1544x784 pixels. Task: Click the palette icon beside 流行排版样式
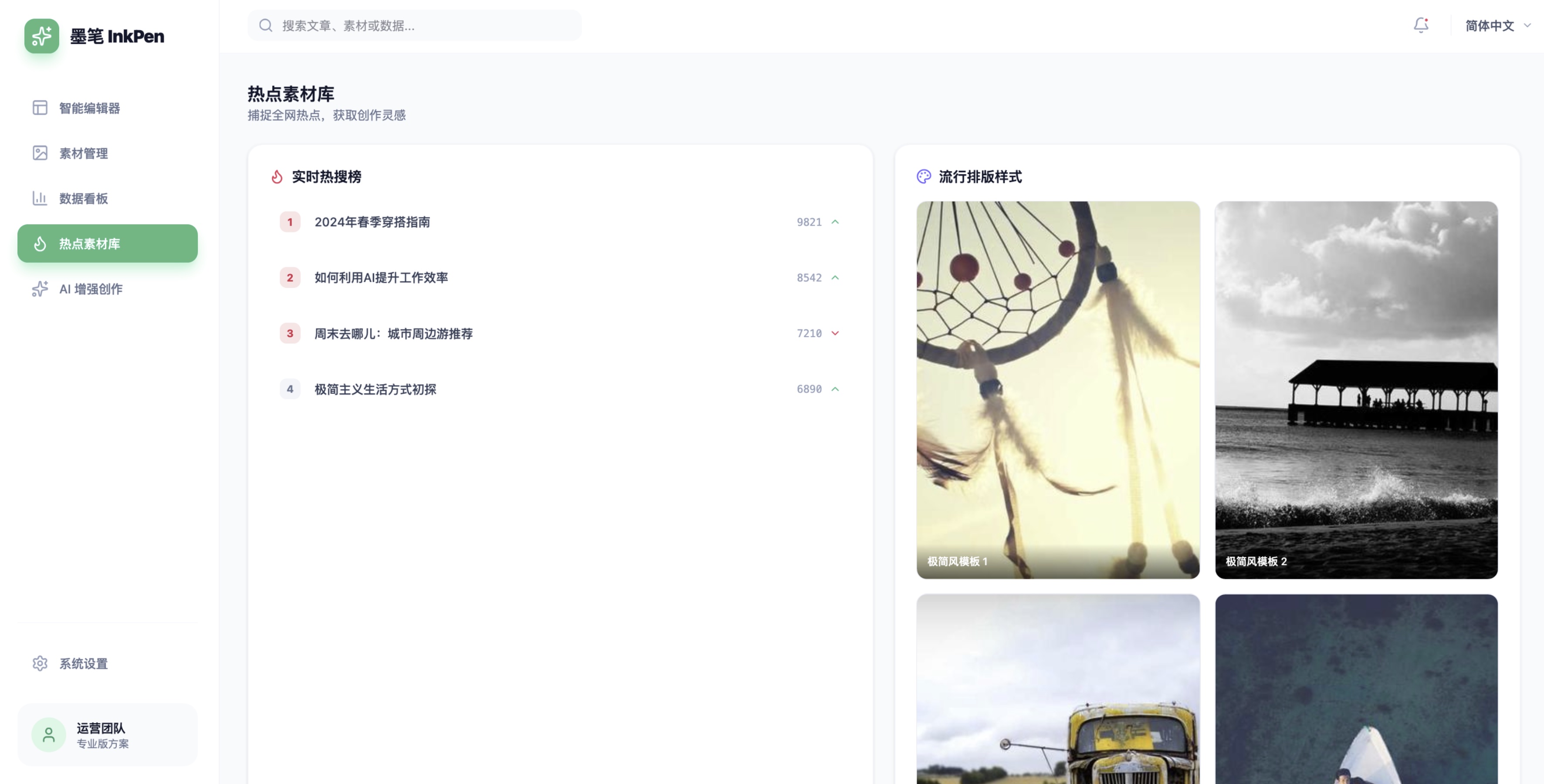click(x=924, y=176)
